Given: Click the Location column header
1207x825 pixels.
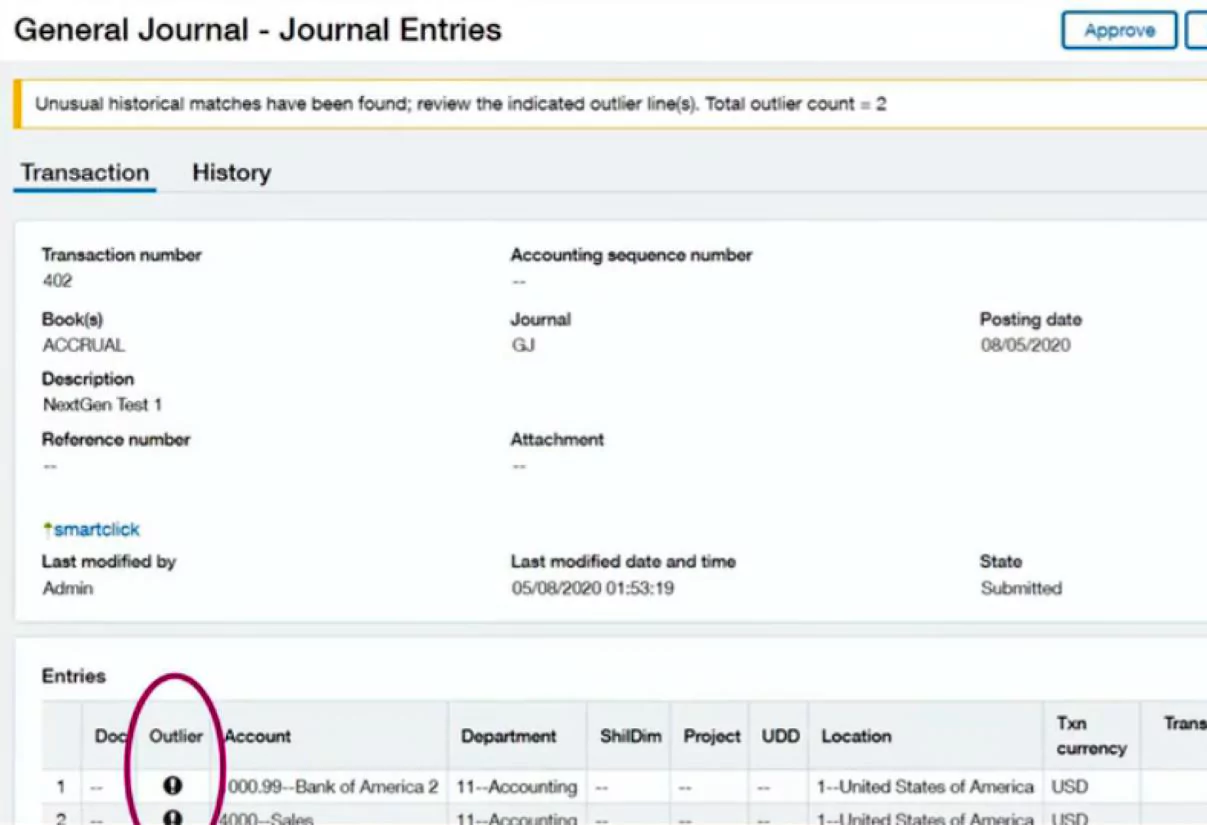Looking at the screenshot, I should point(856,736).
